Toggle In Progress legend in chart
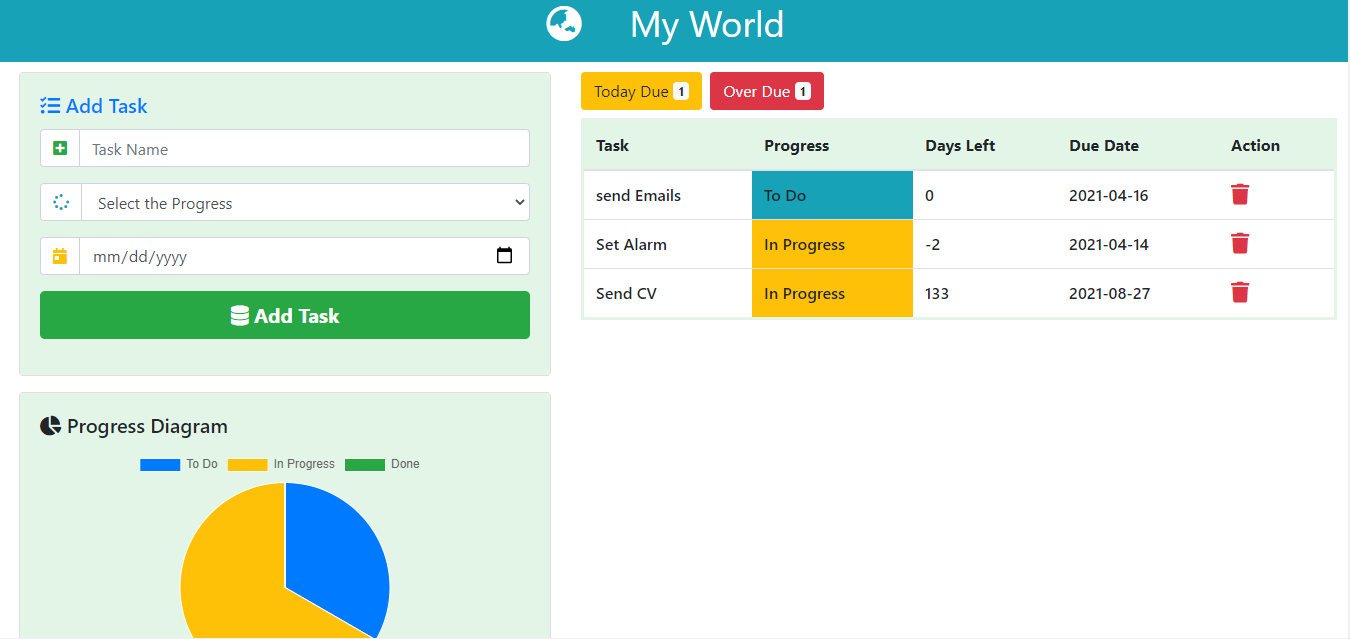Viewport: 1350px width, 639px height. (281, 464)
